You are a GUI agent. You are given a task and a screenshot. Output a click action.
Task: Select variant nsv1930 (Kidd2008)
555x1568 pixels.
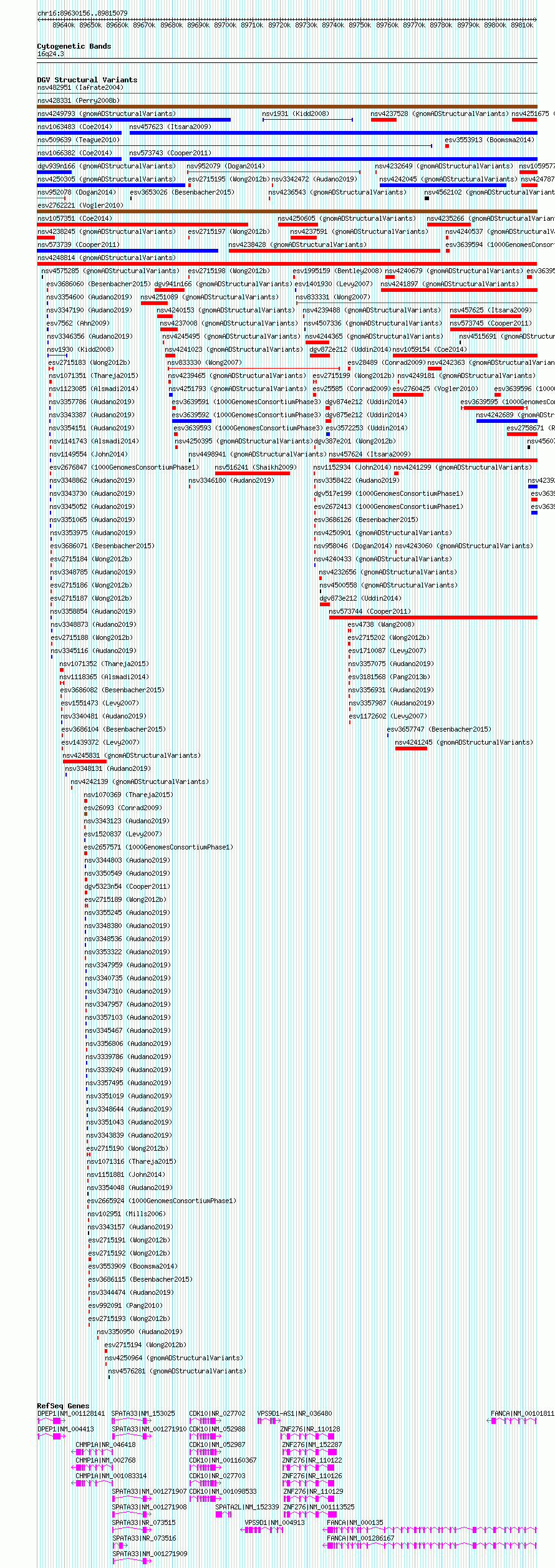80,349
